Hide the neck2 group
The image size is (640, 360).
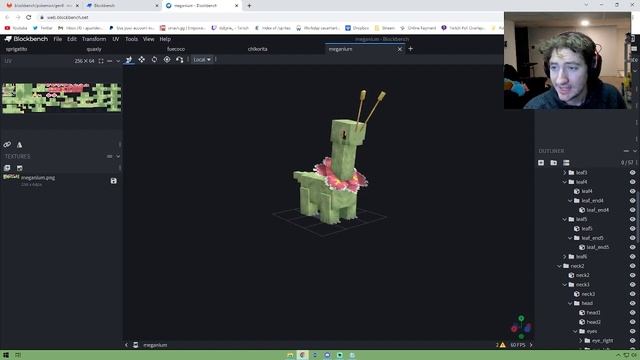click(632, 266)
